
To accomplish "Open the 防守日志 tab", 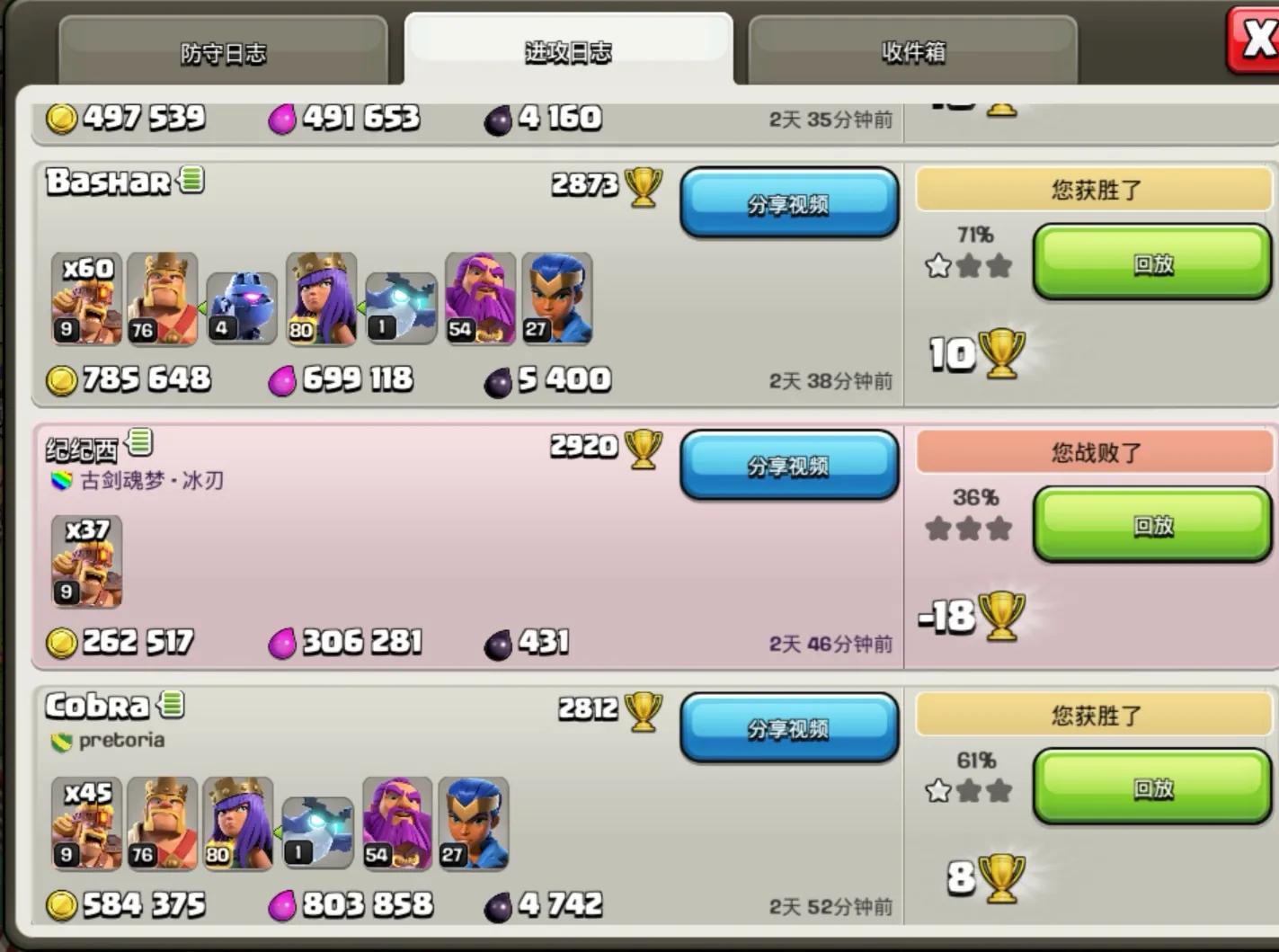I will (x=223, y=52).
